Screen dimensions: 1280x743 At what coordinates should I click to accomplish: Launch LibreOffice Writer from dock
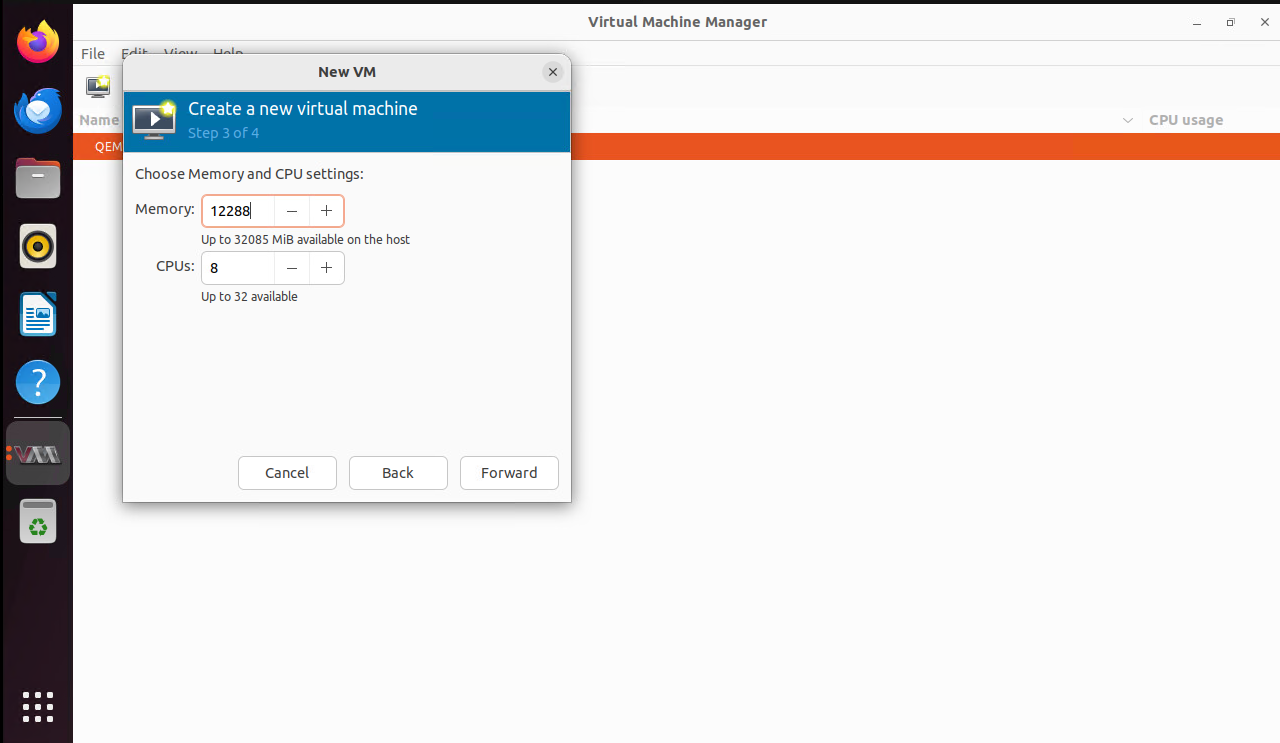click(38, 314)
